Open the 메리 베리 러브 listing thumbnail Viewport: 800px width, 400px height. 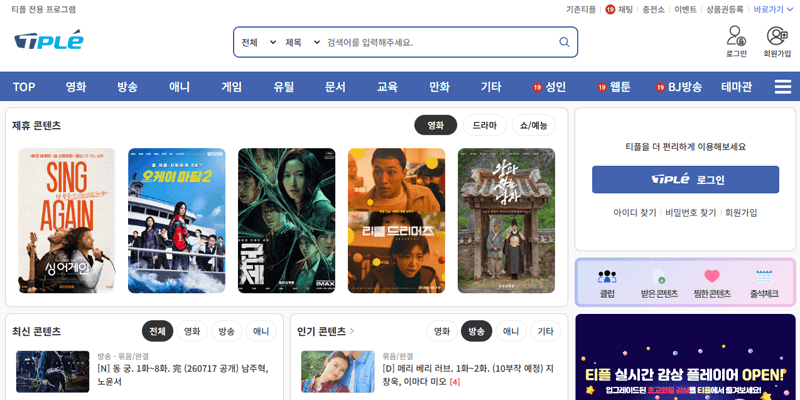point(338,371)
